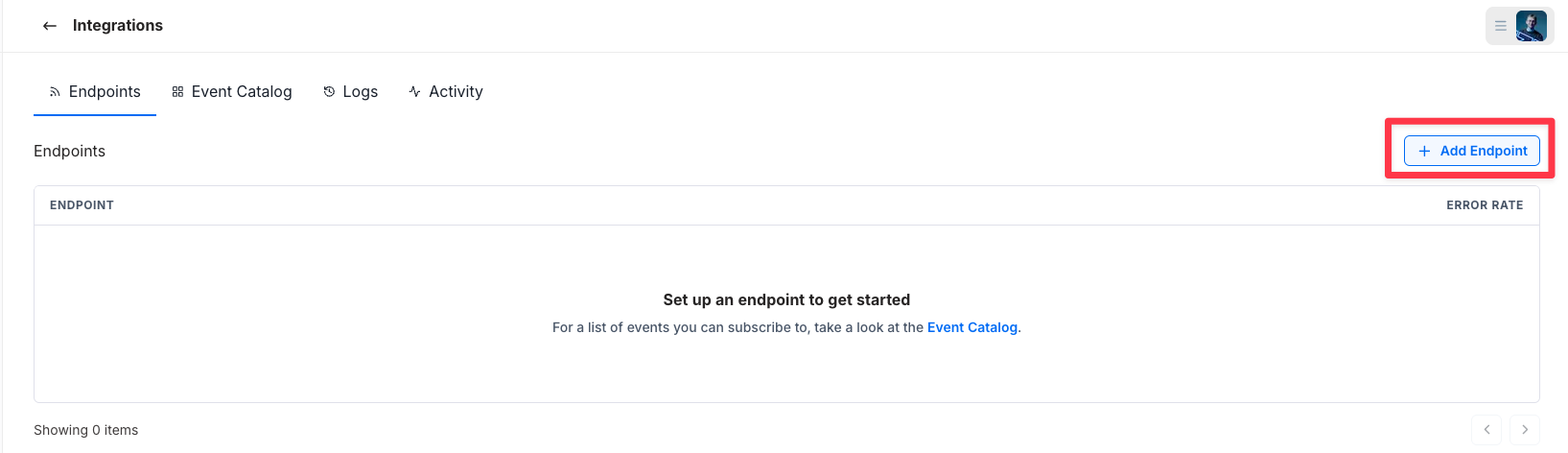Image resolution: width=1568 pixels, height=453 pixels.
Task: Click the feed icon on Endpoints tab
Action: click(x=55, y=92)
